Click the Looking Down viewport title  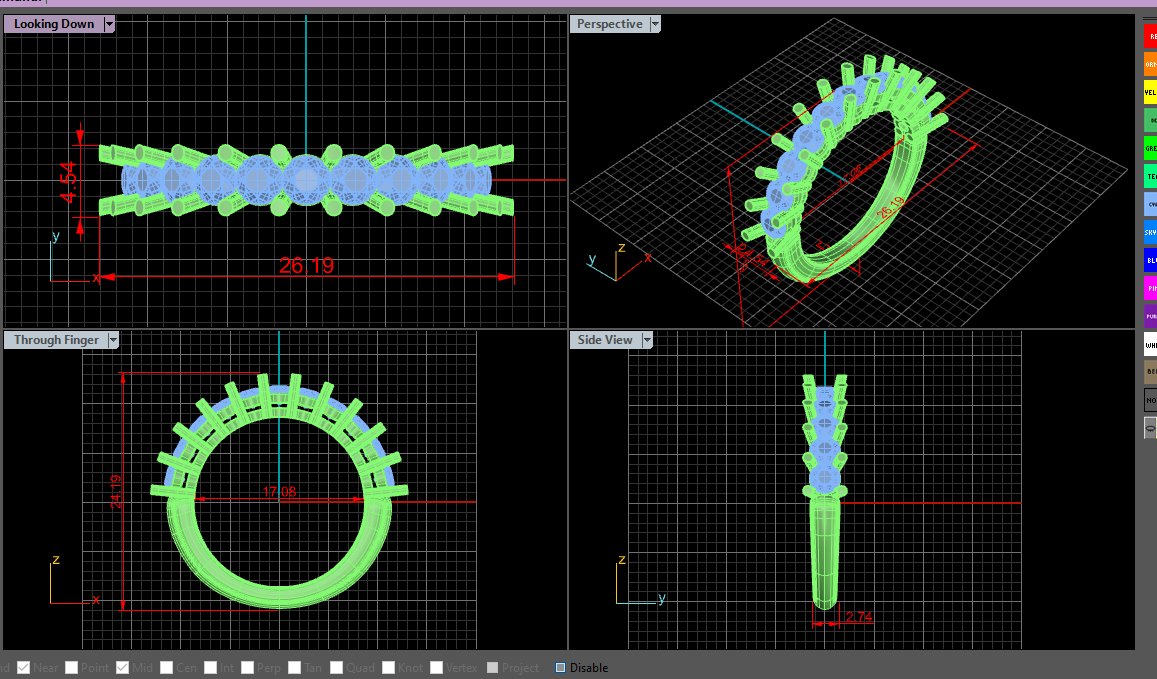pos(54,24)
